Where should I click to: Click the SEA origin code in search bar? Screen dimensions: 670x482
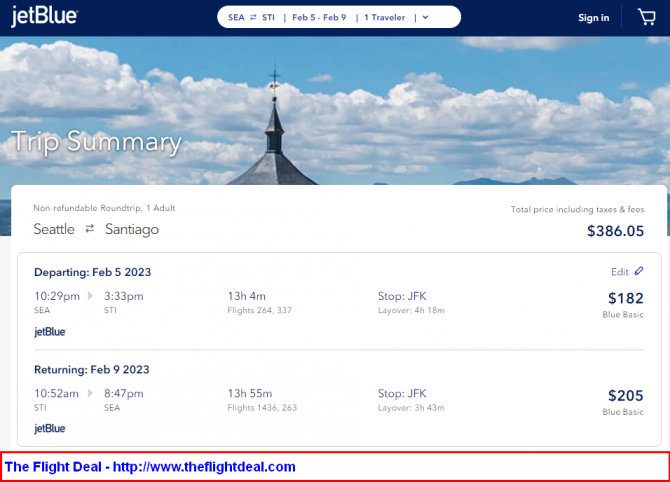point(236,18)
